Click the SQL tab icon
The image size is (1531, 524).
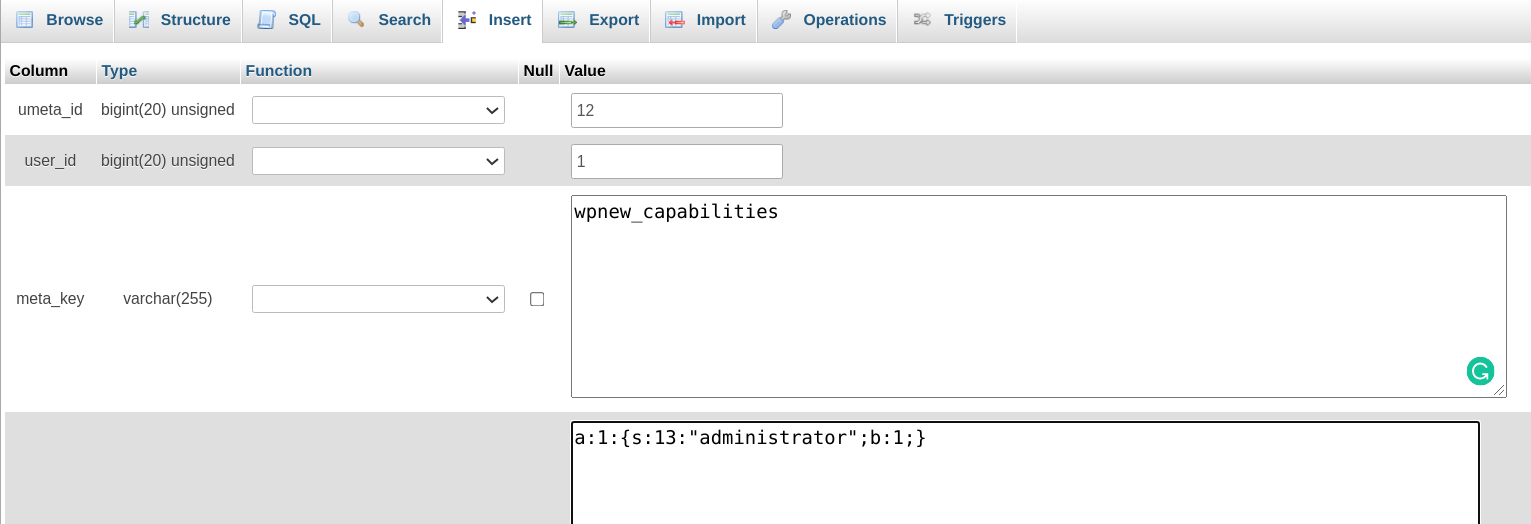click(x=267, y=20)
